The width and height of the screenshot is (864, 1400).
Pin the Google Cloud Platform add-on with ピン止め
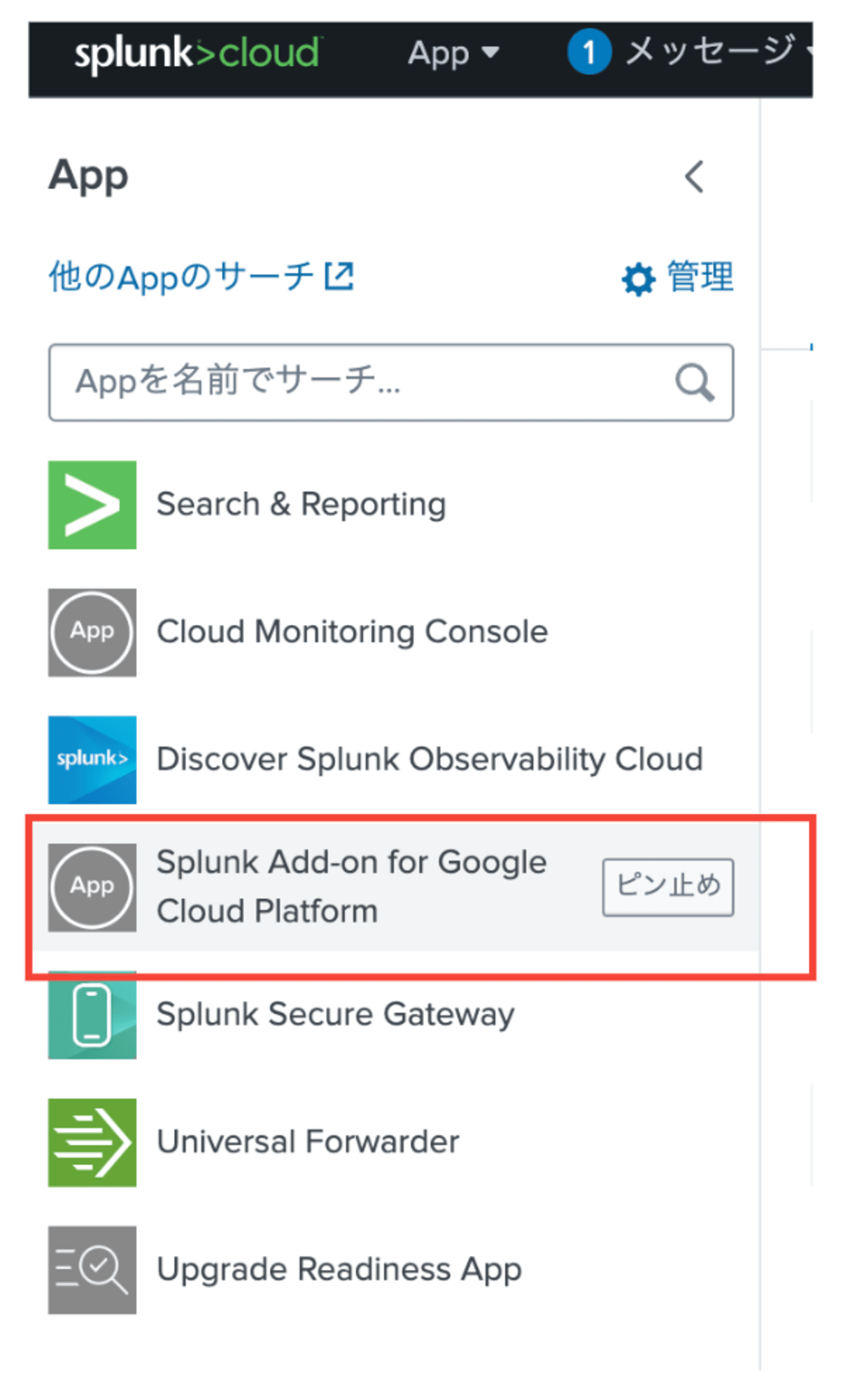tap(668, 887)
